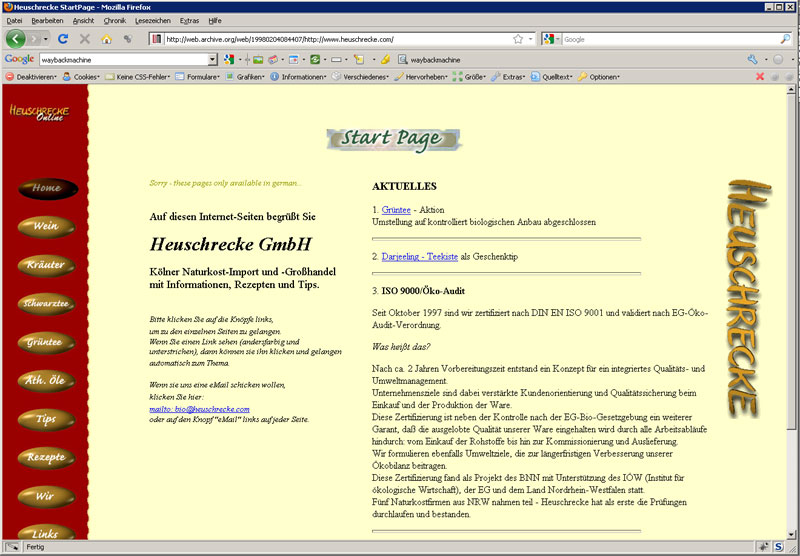Screen dimensions: 800x556
Task: Follow the Darjeeling - Teekiste link
Action: pyautogui.click(x=419, y=257)
